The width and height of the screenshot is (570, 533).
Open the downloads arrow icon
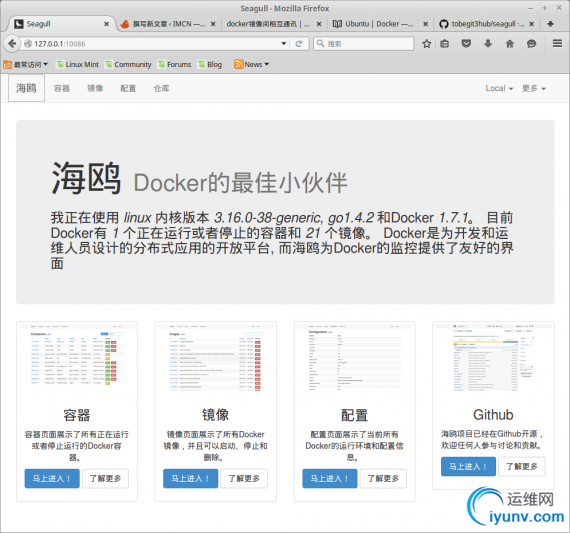tap(488, 44)
